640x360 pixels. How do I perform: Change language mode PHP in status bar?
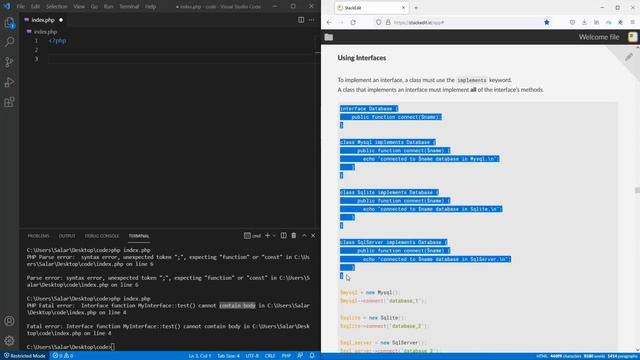tap(286, 356)
